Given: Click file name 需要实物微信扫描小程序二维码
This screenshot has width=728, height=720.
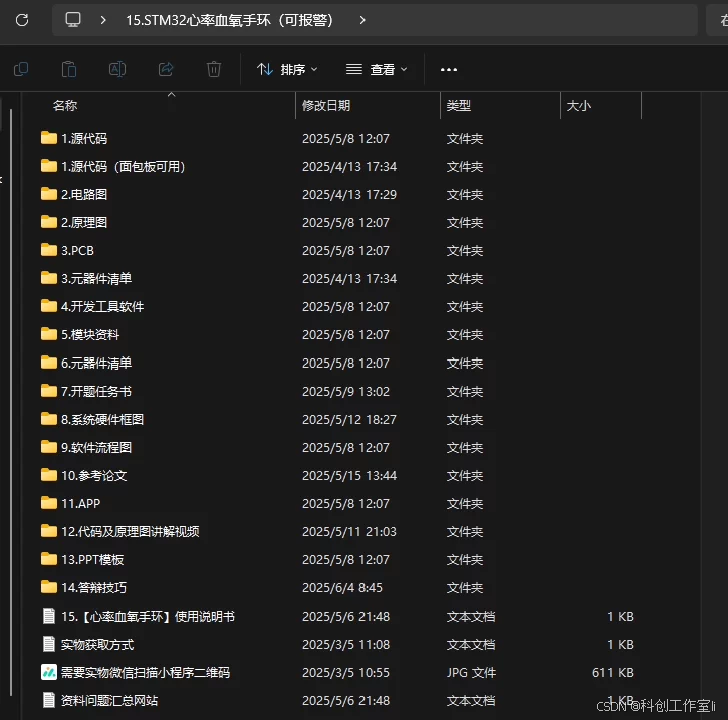Looking at the screenshot, I should [x=145, y=672].
